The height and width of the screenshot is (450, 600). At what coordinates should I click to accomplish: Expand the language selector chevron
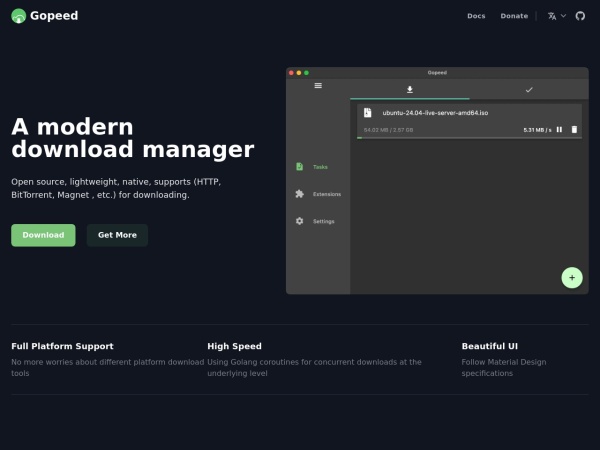coord(563,16)
